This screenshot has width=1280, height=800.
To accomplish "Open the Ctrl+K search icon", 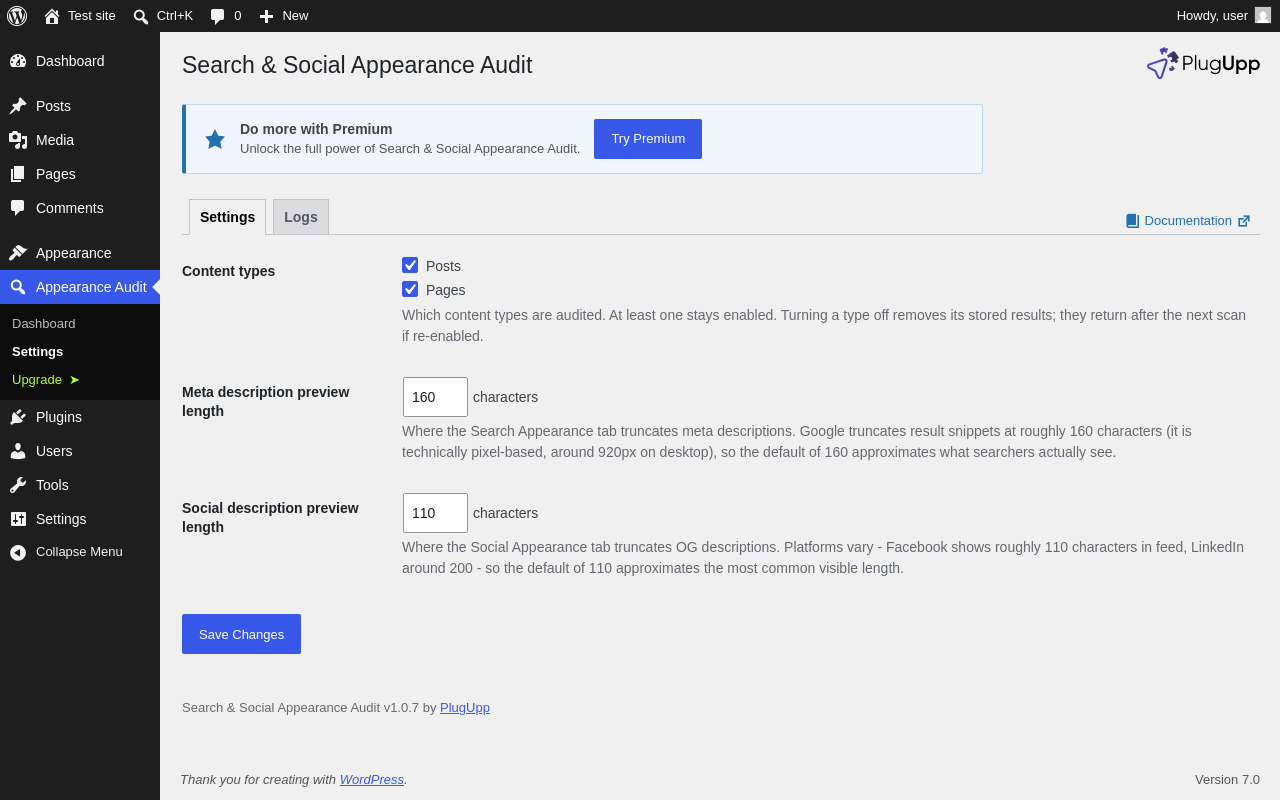I will coord(141,16).
